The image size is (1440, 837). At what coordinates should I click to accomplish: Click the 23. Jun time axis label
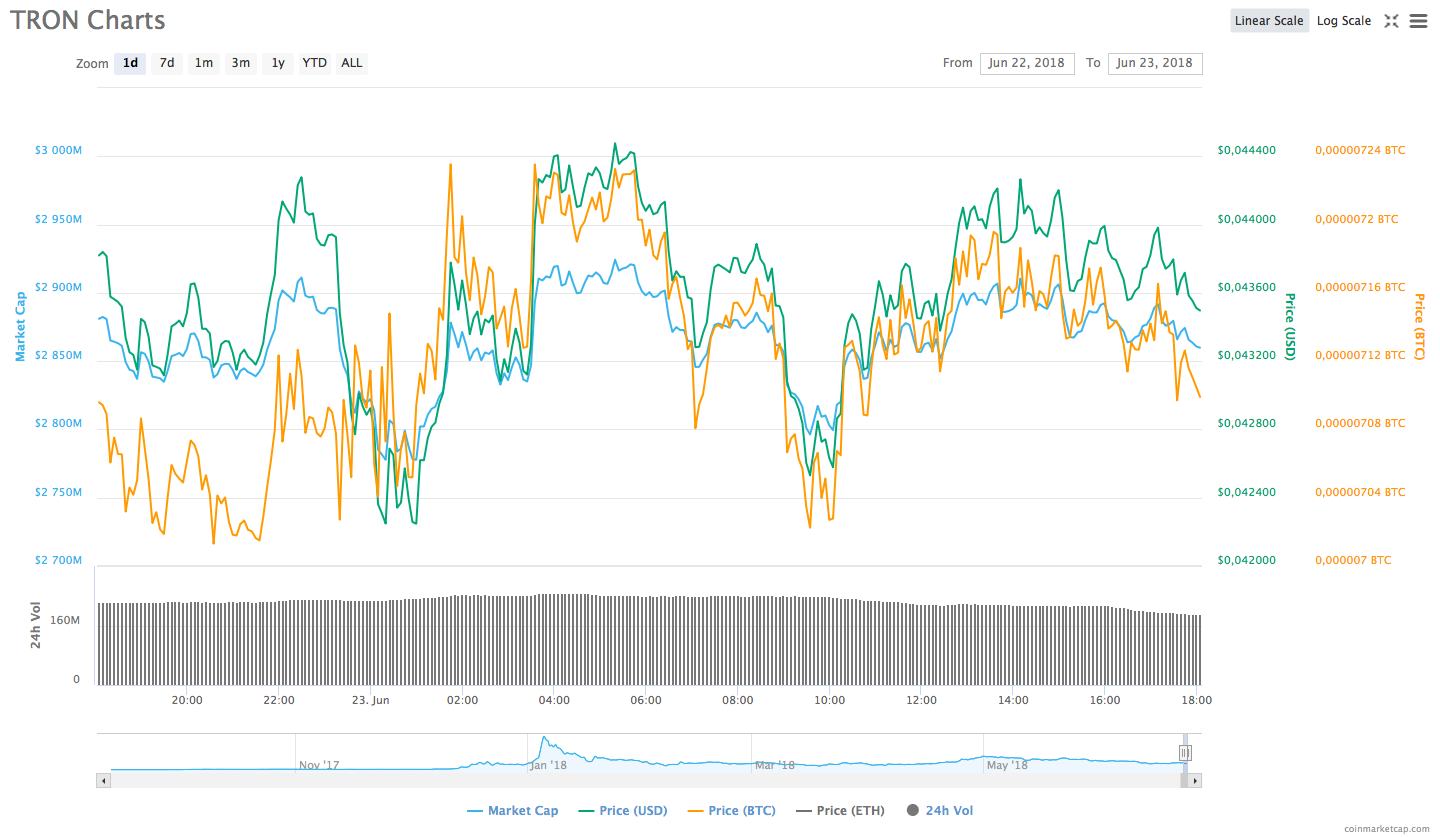tap(370, 700)
